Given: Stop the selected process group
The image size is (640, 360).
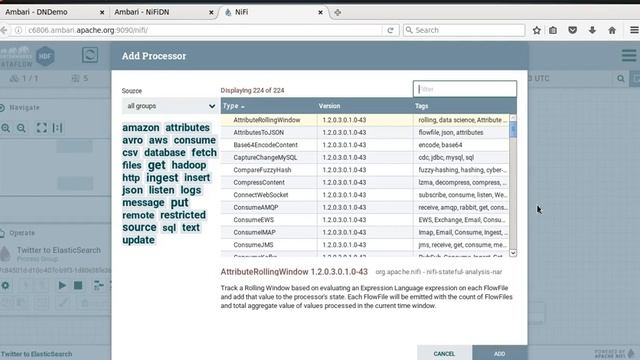Looking at the screenshot, I should pyautogui.click(x=78, y=285).
